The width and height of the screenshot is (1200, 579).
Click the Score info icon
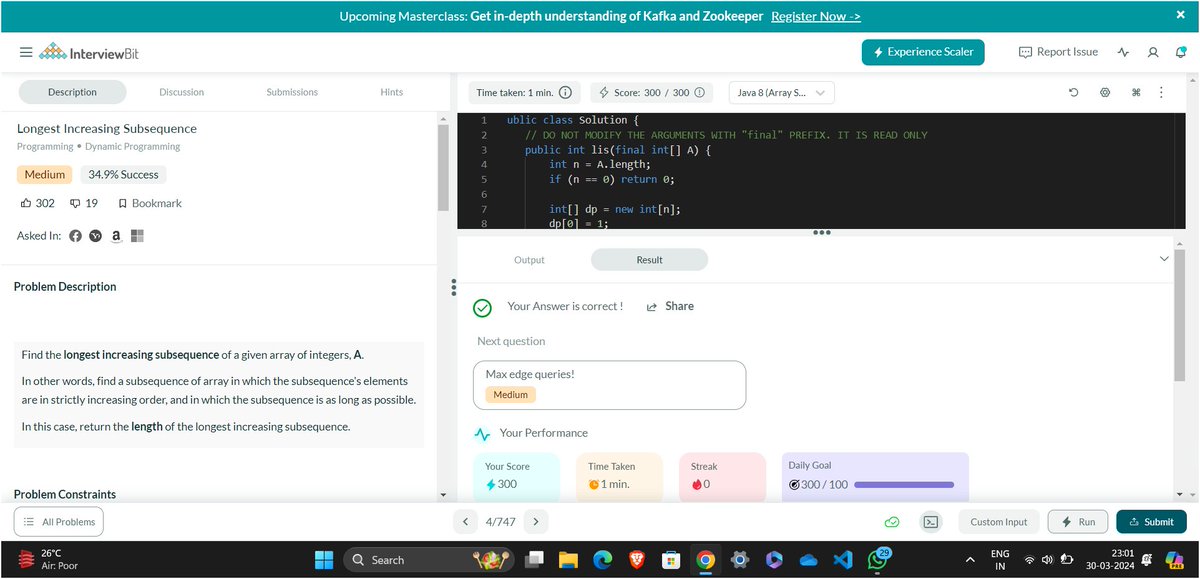point(699,93)
